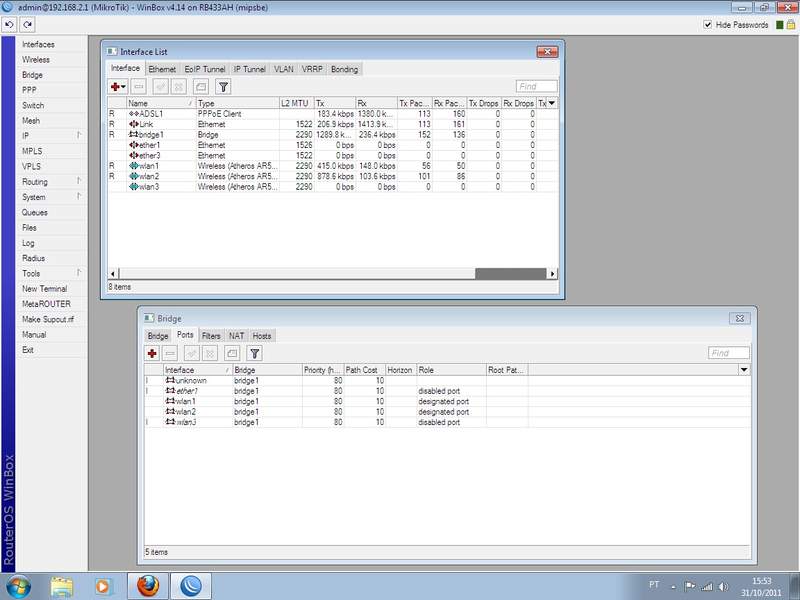Open the IP Tunnel tab

coord(249,69)
